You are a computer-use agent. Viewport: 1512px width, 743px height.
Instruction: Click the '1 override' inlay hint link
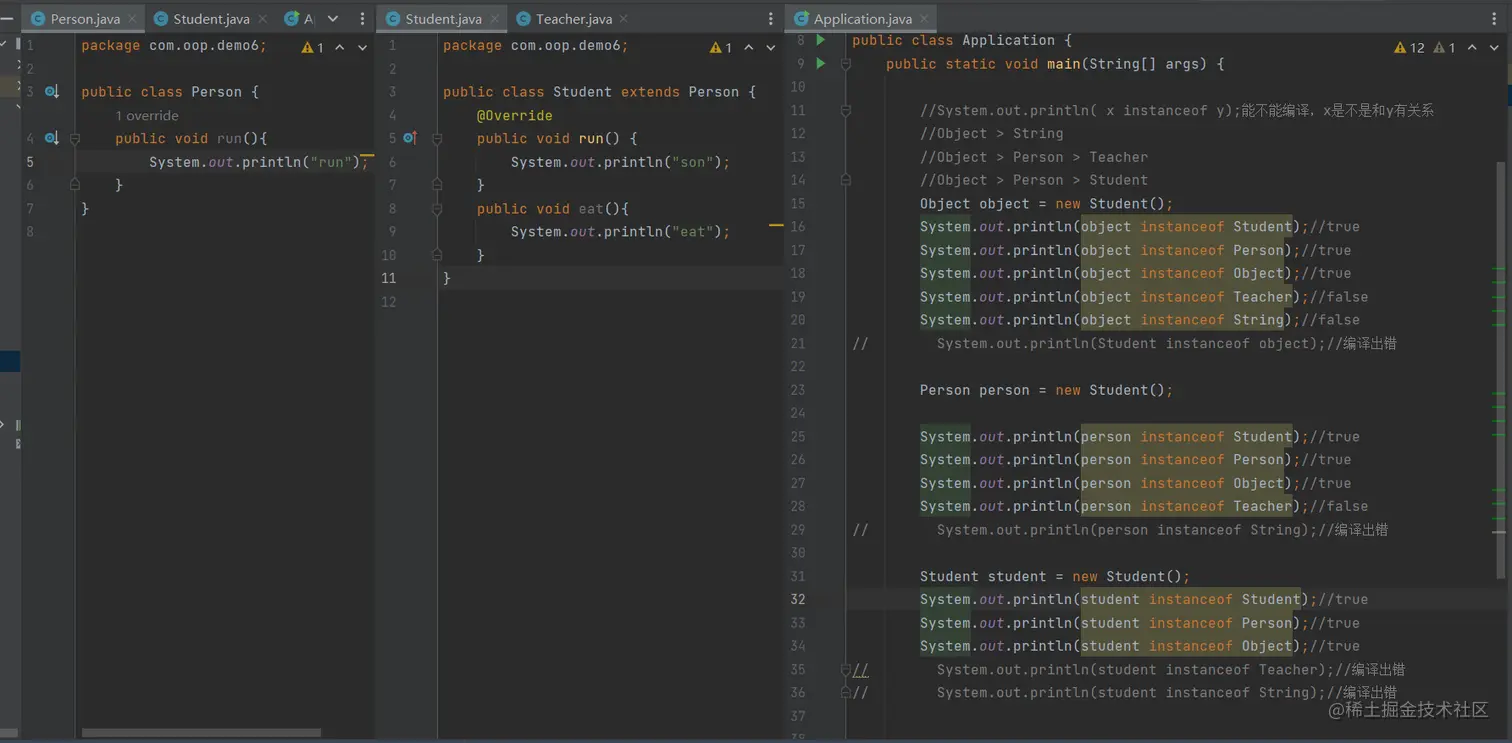pyautogui.click(x=147, y=116)
